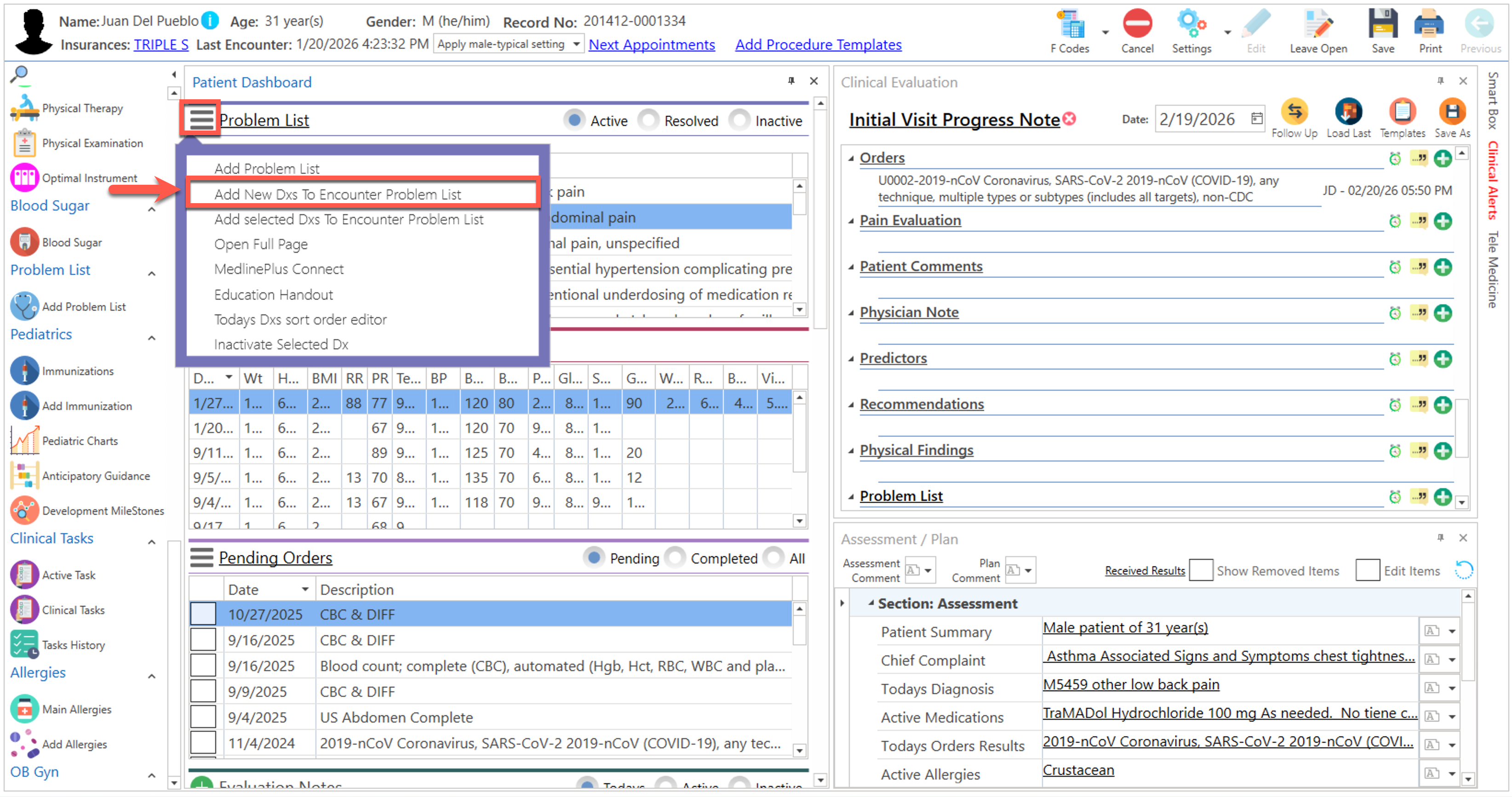
Task: Click the Load Last icon
Action: coord(1348,111)
